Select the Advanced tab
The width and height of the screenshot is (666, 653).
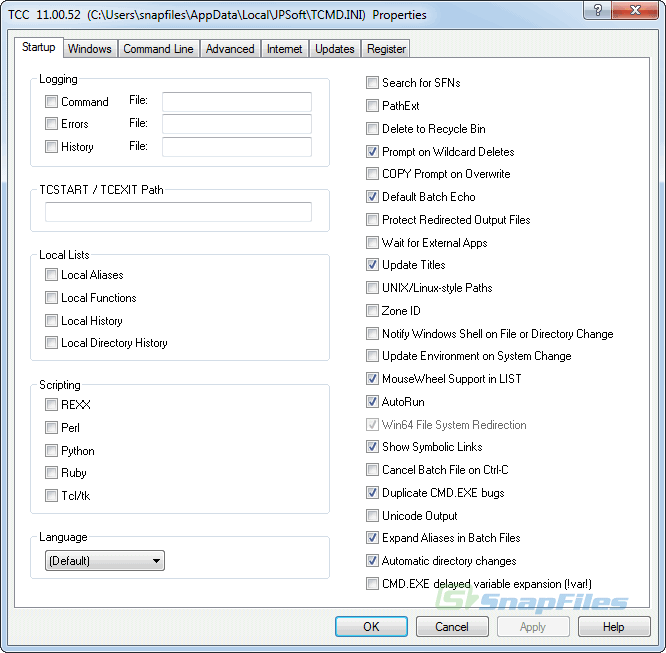tap(230, 49)
